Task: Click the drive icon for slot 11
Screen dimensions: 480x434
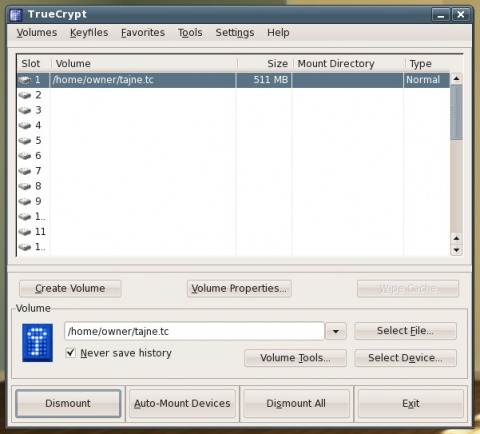Action: coord(25,232)
